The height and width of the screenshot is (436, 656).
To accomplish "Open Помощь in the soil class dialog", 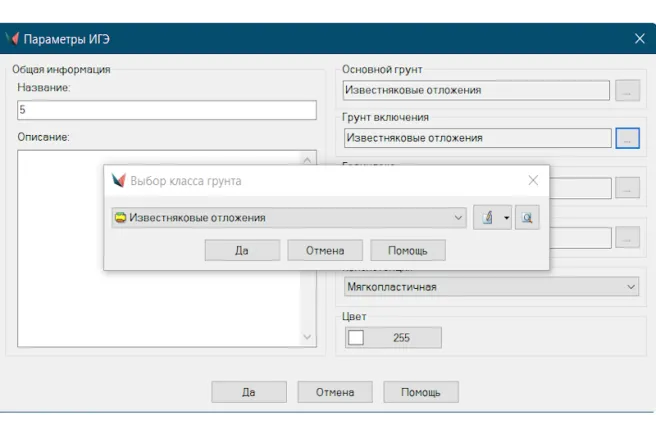I will 407,250.
